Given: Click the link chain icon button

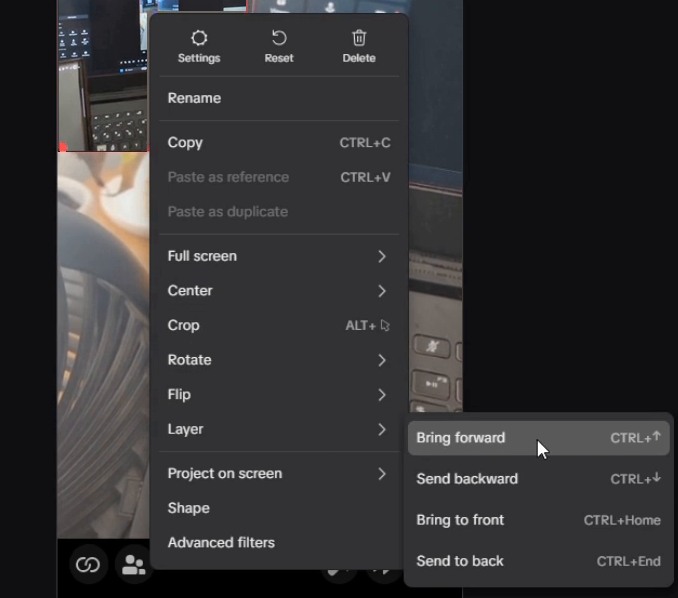Looking at the screenshot, I should pos(88,564).
